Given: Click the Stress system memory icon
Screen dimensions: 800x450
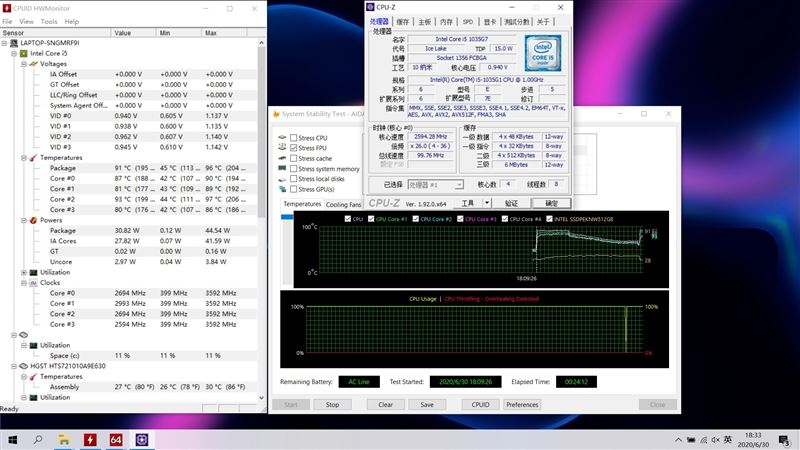Looking at the screenshot, I should (282, 168).
